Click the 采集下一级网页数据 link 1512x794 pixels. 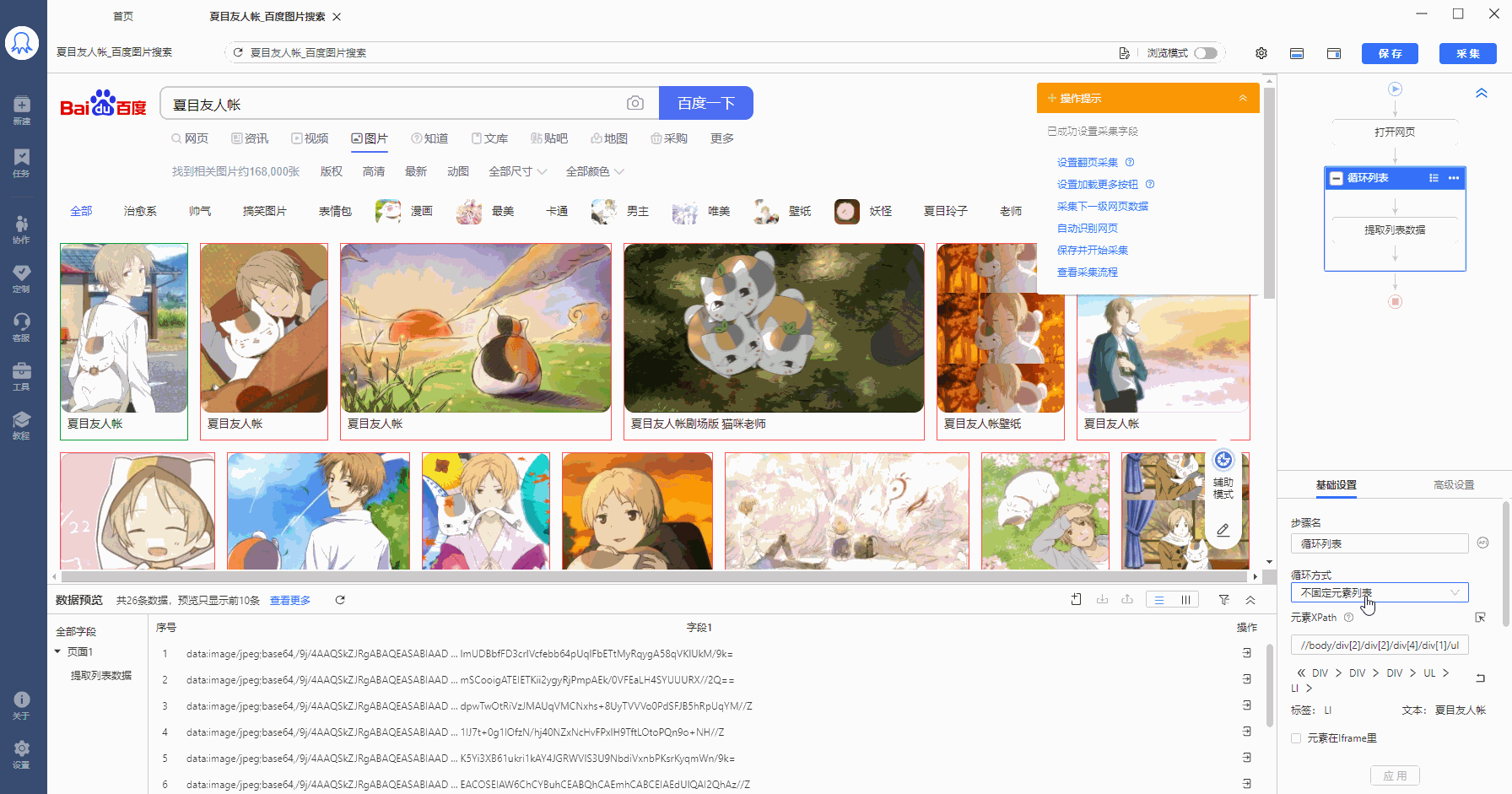point(1103,206)
